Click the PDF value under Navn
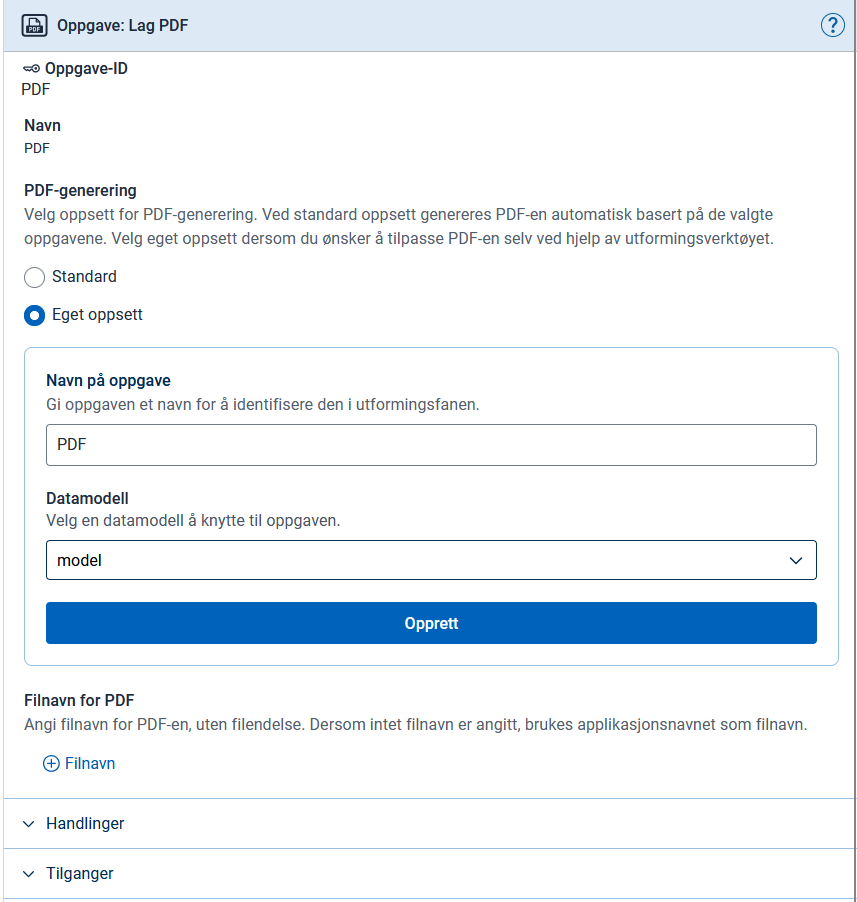 (37, 148)
